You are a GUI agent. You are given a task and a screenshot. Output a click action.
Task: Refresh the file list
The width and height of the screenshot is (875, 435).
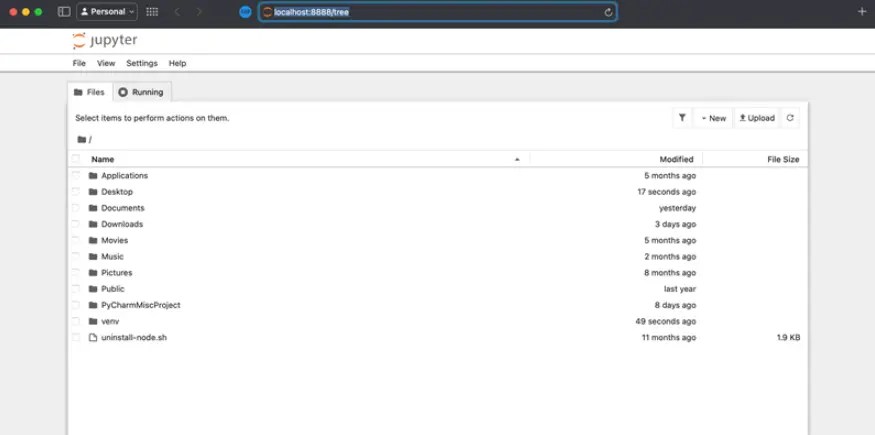click(790, 118)
